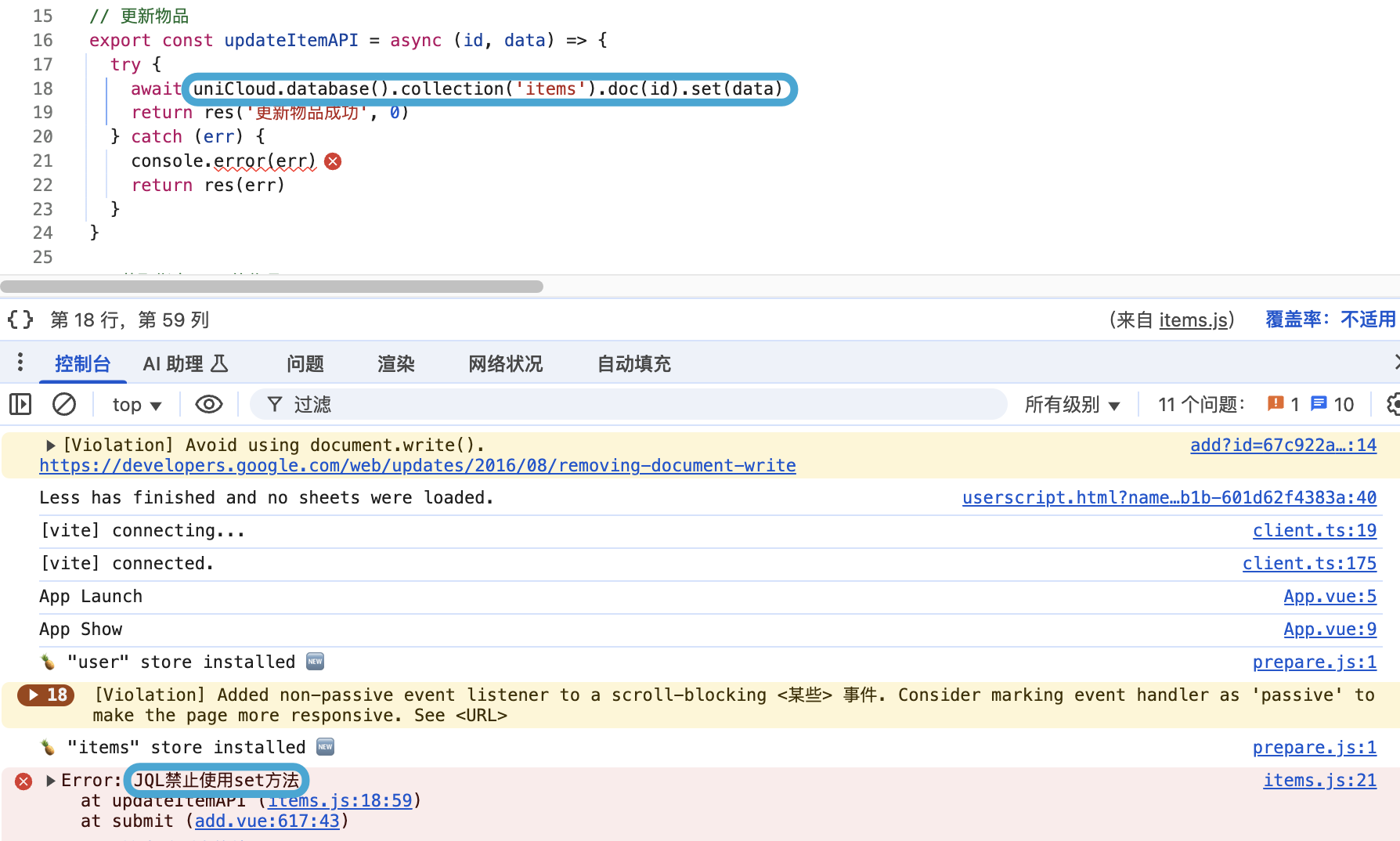Open console settings gear icon

click(x=1393, y=404)
